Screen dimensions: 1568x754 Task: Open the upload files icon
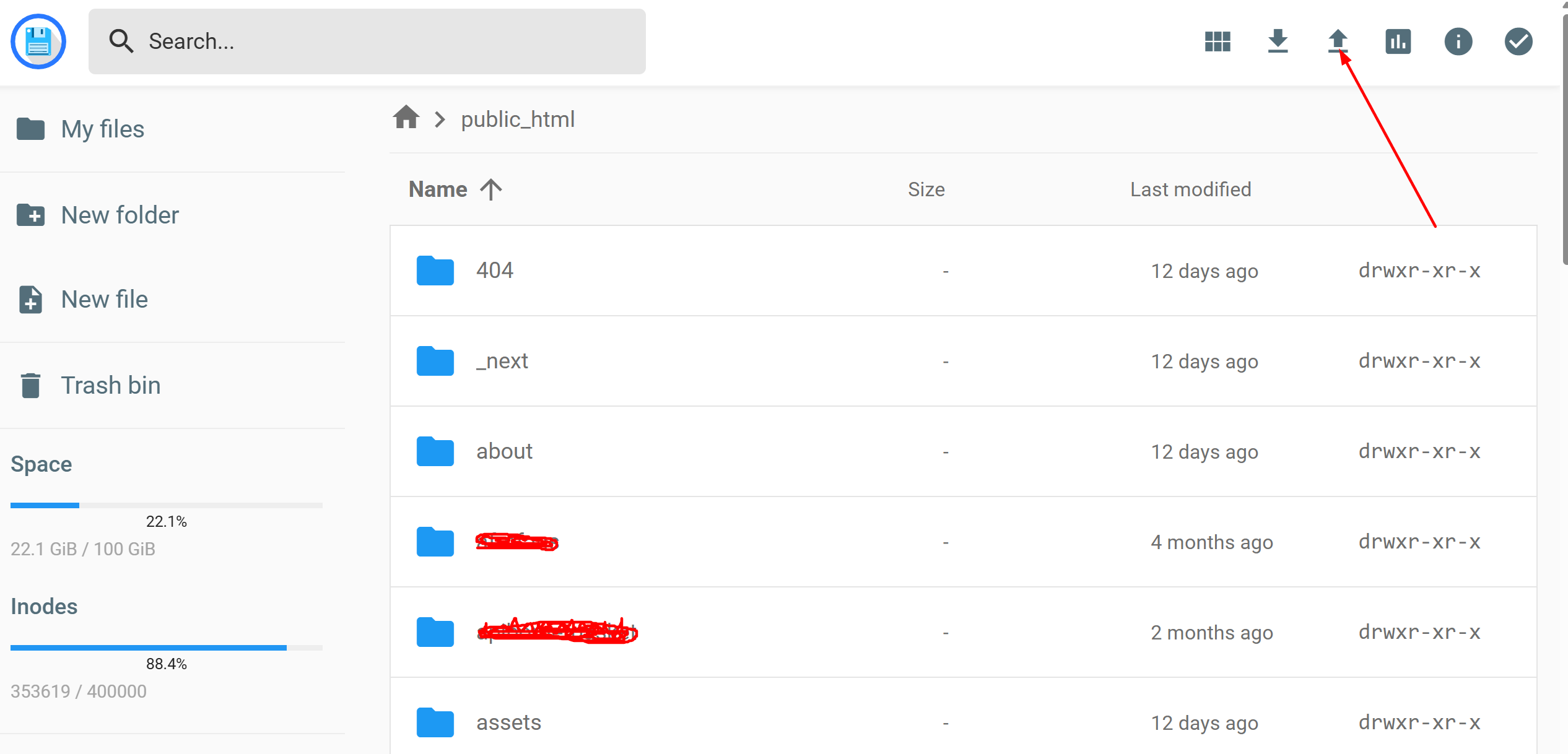(1338, 41)
